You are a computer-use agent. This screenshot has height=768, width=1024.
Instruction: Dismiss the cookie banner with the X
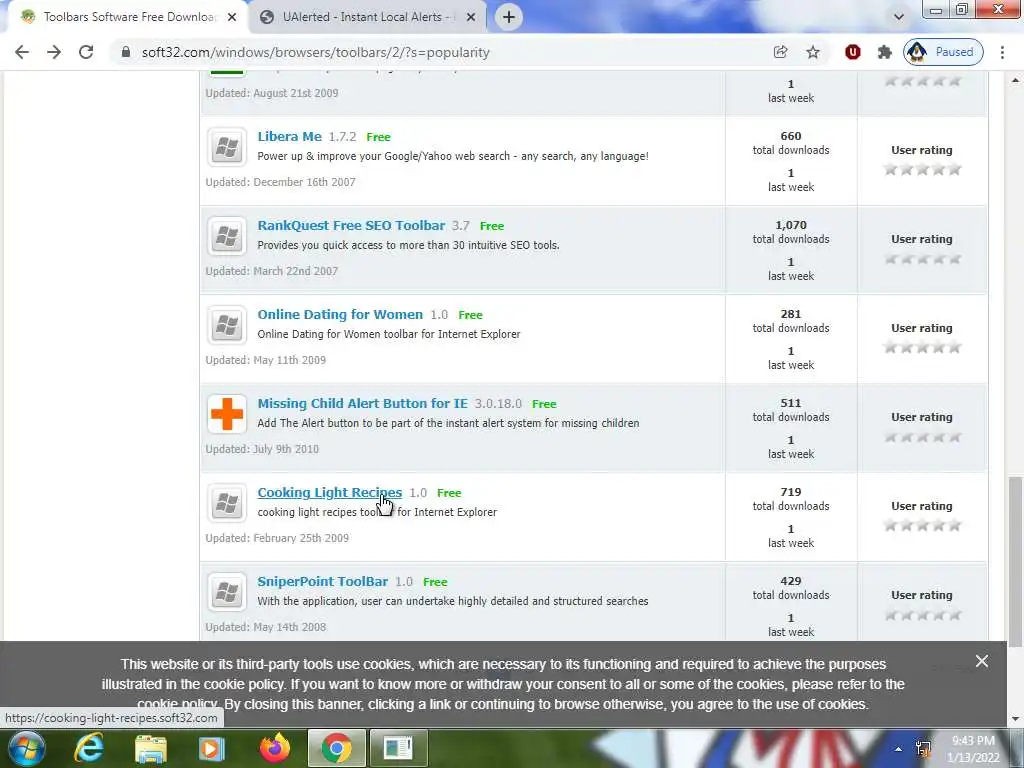click(982, 662)
